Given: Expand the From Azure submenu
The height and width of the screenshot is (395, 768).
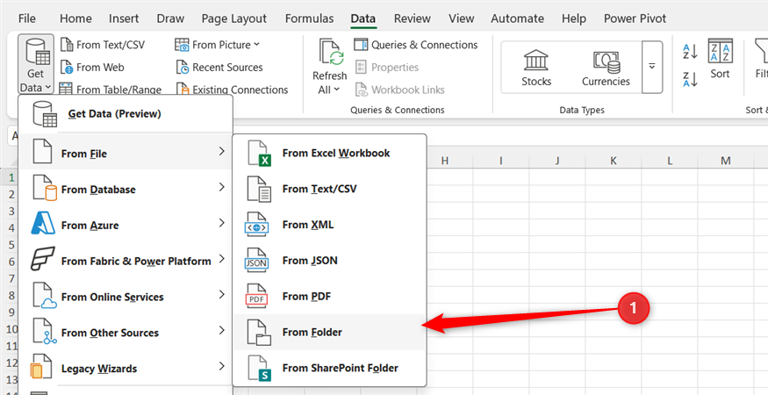Looking at the screenshot, I should 125,225.
